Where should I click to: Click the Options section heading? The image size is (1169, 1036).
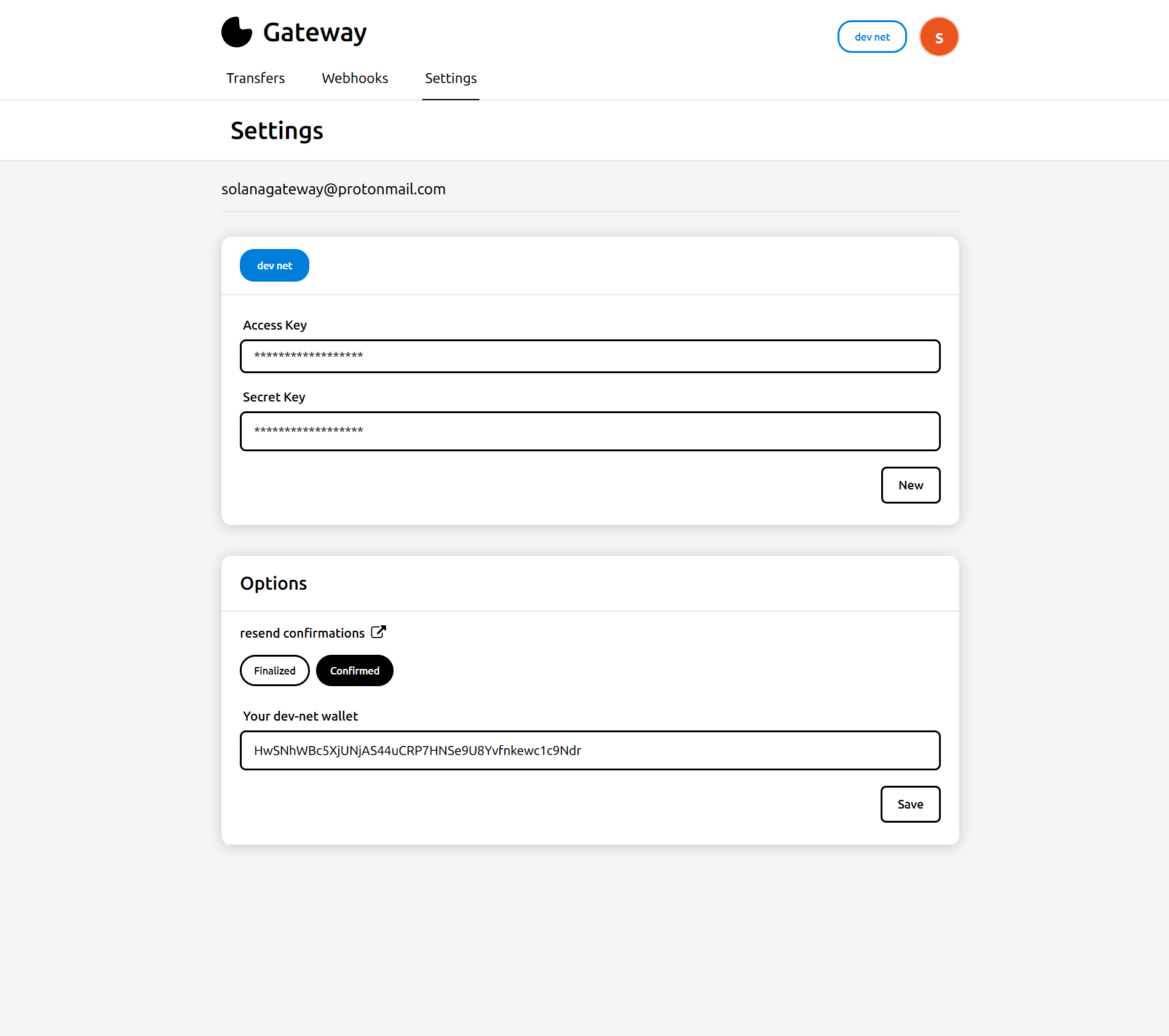(x=274, y=583)
